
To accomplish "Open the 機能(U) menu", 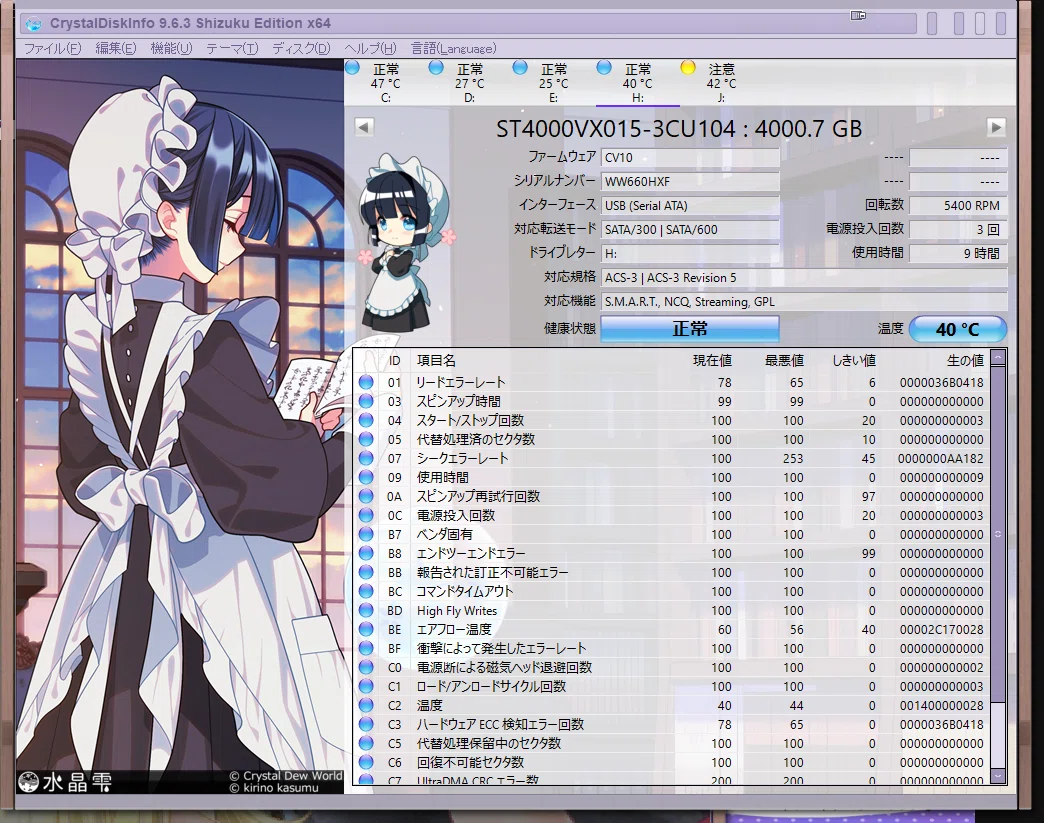I will (x=171, y=49).
